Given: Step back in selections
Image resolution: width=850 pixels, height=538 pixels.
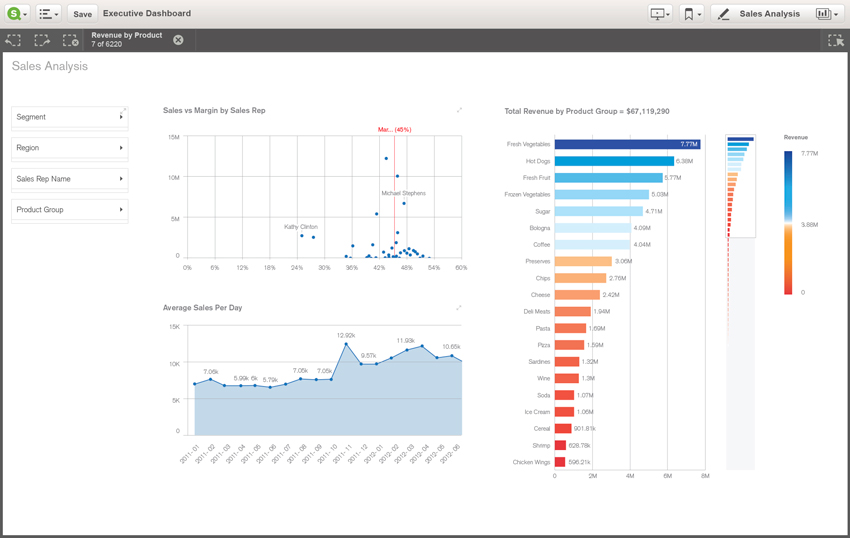Looking at the screenshot, I should point(14,40).
